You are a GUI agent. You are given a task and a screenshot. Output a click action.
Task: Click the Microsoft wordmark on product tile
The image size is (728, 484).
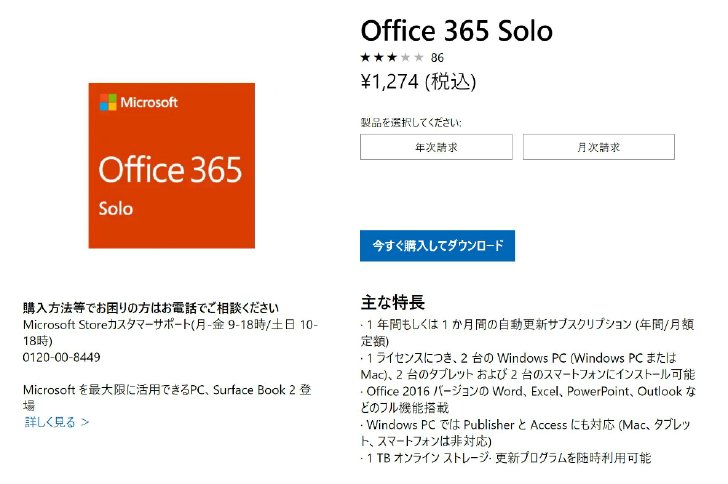149,102
